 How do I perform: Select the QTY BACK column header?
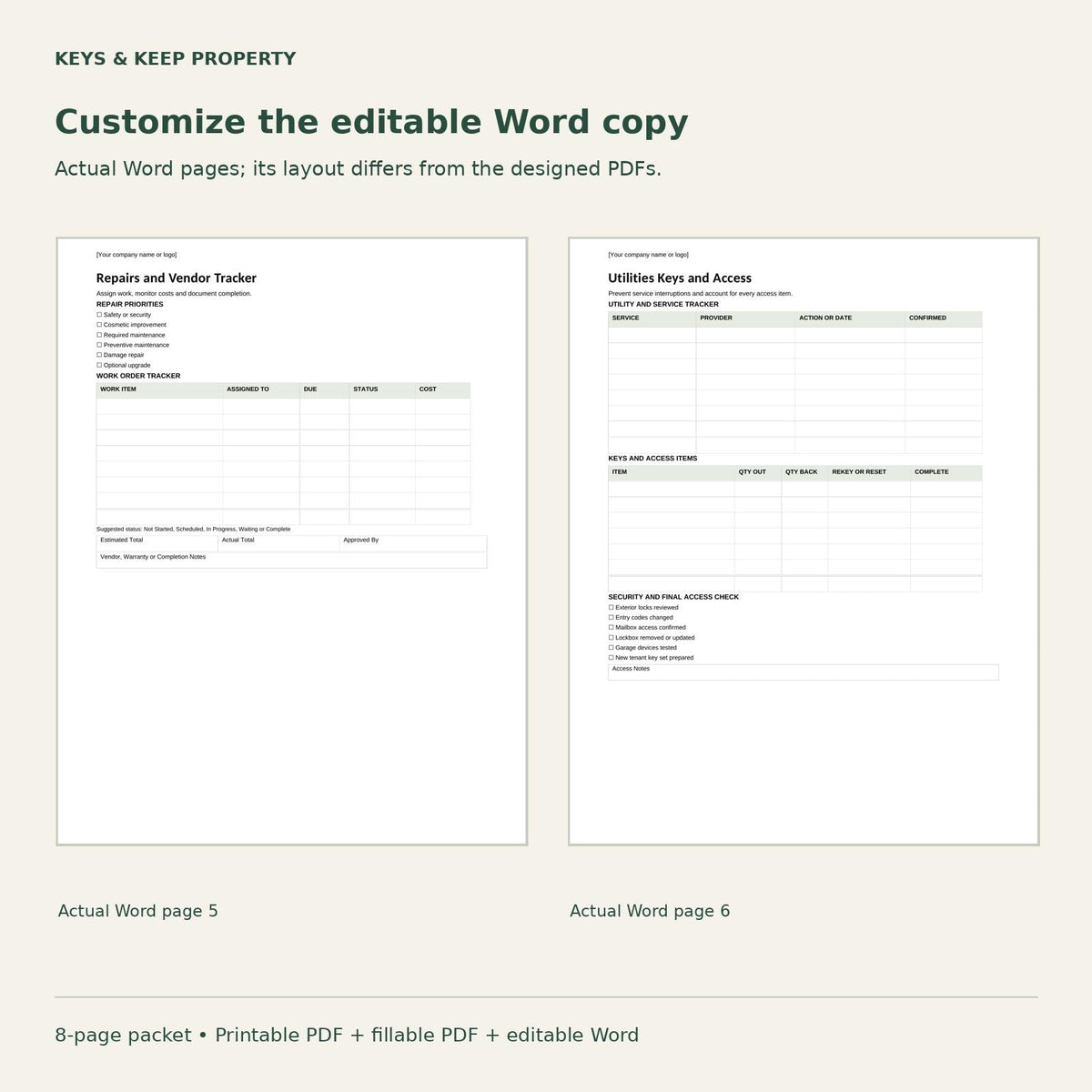tap(804, 473)
